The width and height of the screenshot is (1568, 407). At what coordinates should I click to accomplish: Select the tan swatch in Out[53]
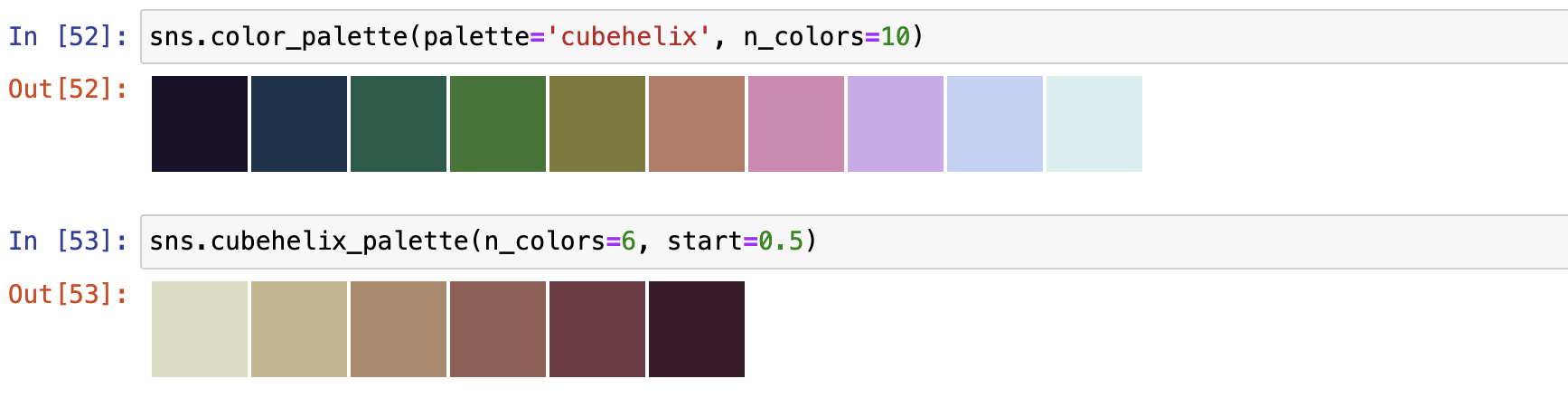tap(299, 329)
